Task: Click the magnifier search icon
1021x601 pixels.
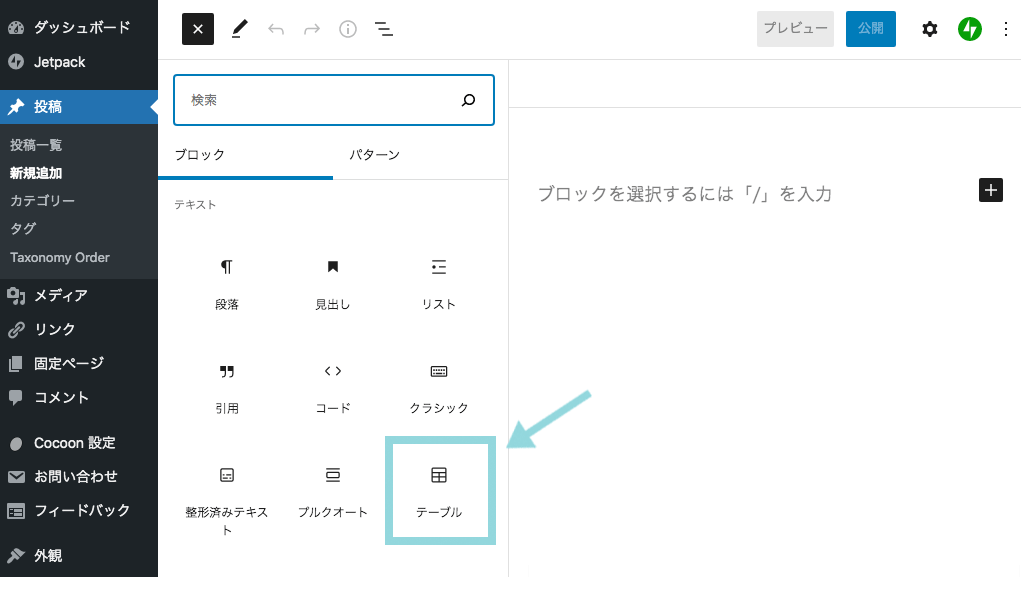Action: pyautogui.click(x=468, y=100)
